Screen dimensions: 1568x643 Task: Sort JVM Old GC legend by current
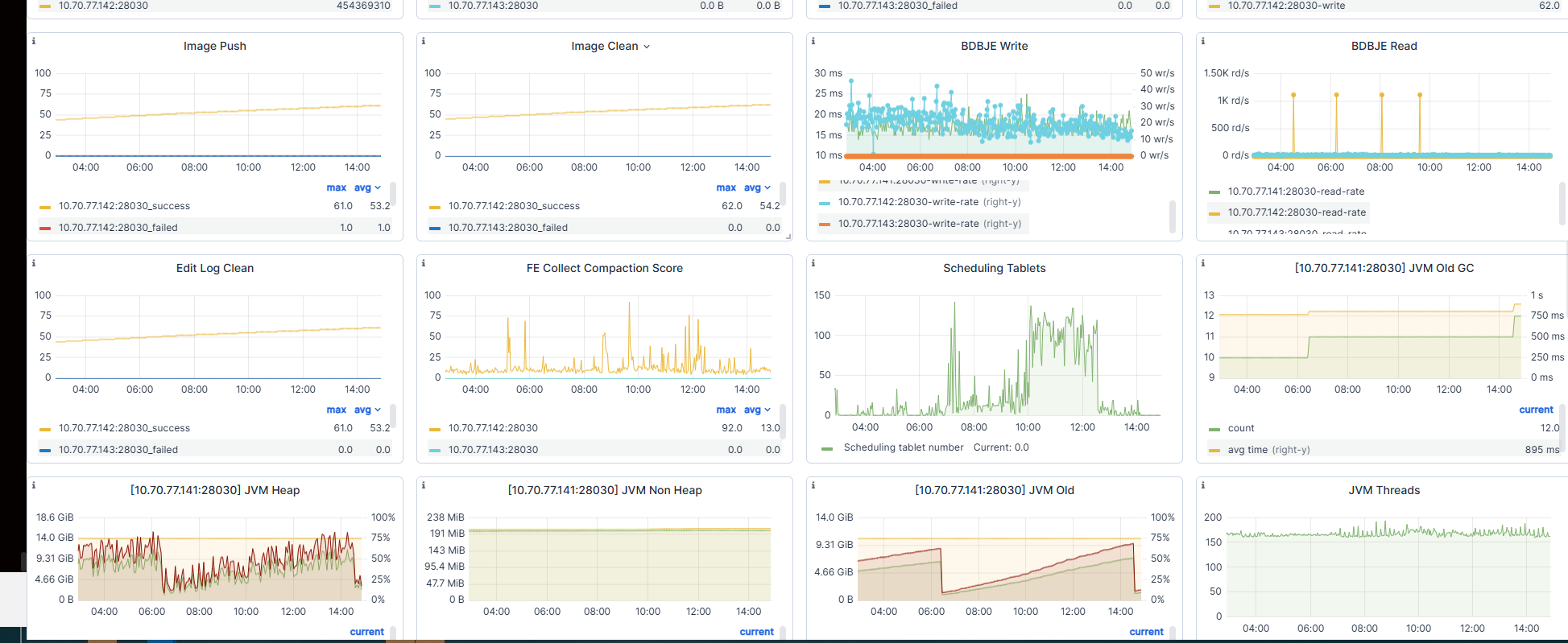tap(1536, 410)
